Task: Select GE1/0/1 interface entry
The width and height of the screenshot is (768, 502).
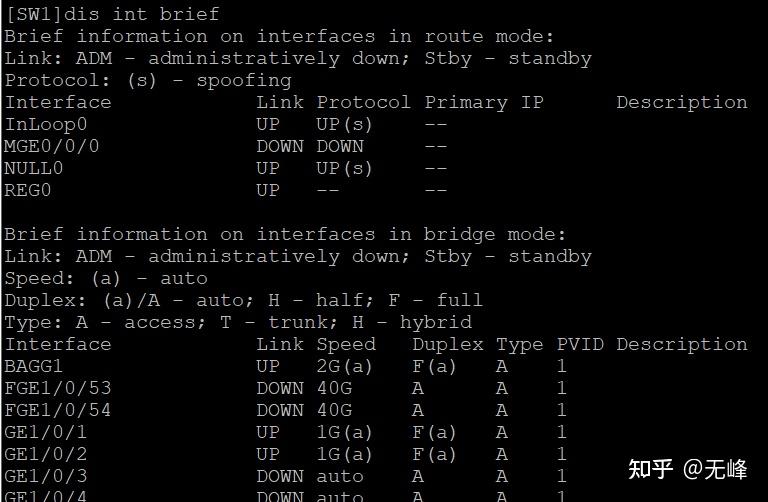Action: pos(46,432)
